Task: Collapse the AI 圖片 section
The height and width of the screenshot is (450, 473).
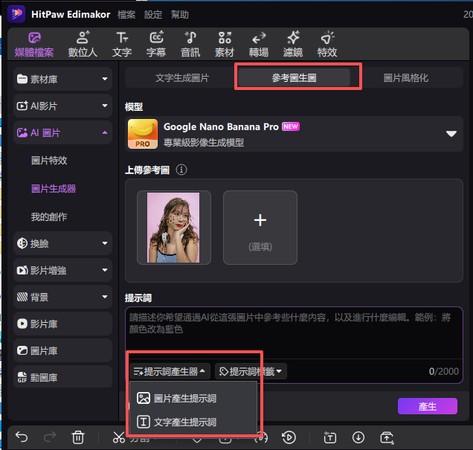Action: click(63, 133)
